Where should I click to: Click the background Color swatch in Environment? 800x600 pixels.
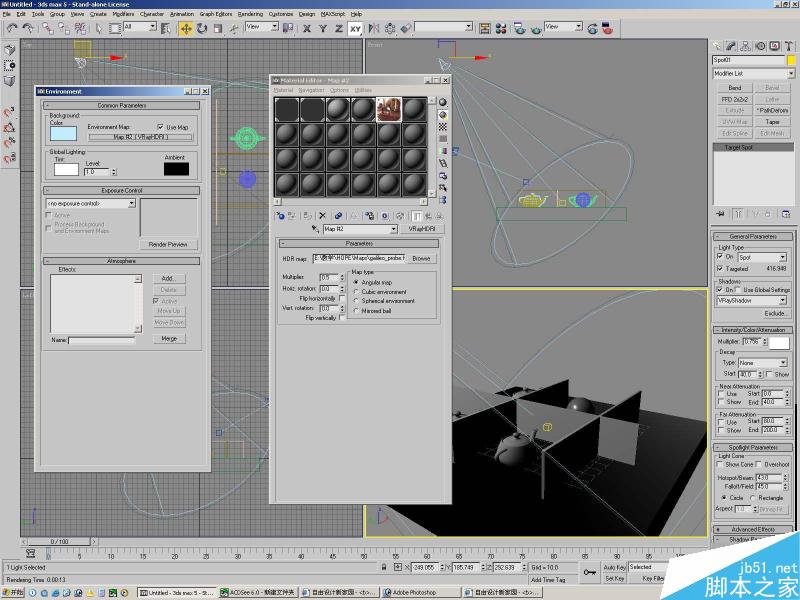(x=63, y=133)
